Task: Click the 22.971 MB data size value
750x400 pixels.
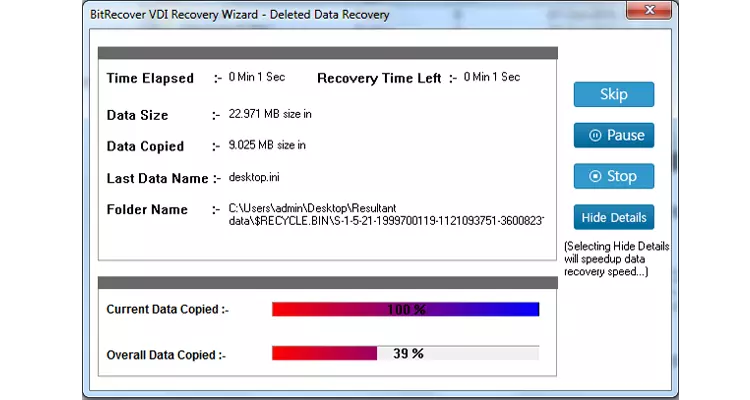Action: tap(270, 114)
